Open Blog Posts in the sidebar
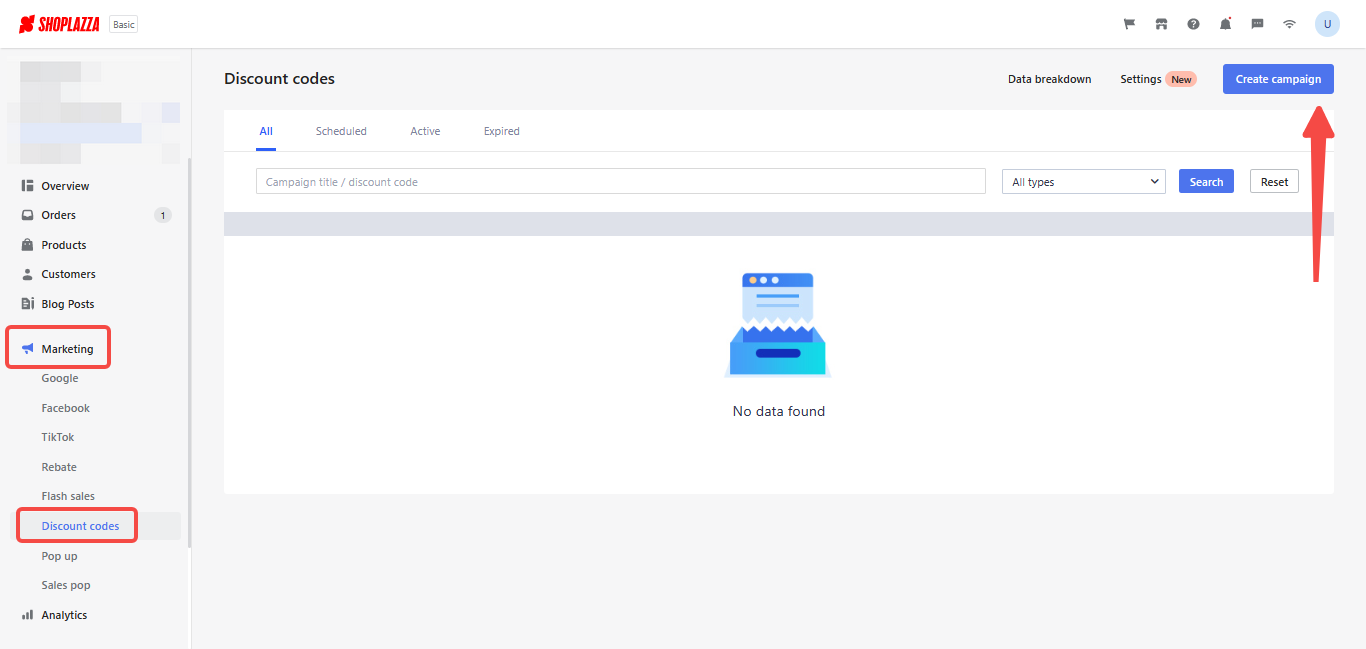This screenshot has width=1366, height=649. (67, 304)
